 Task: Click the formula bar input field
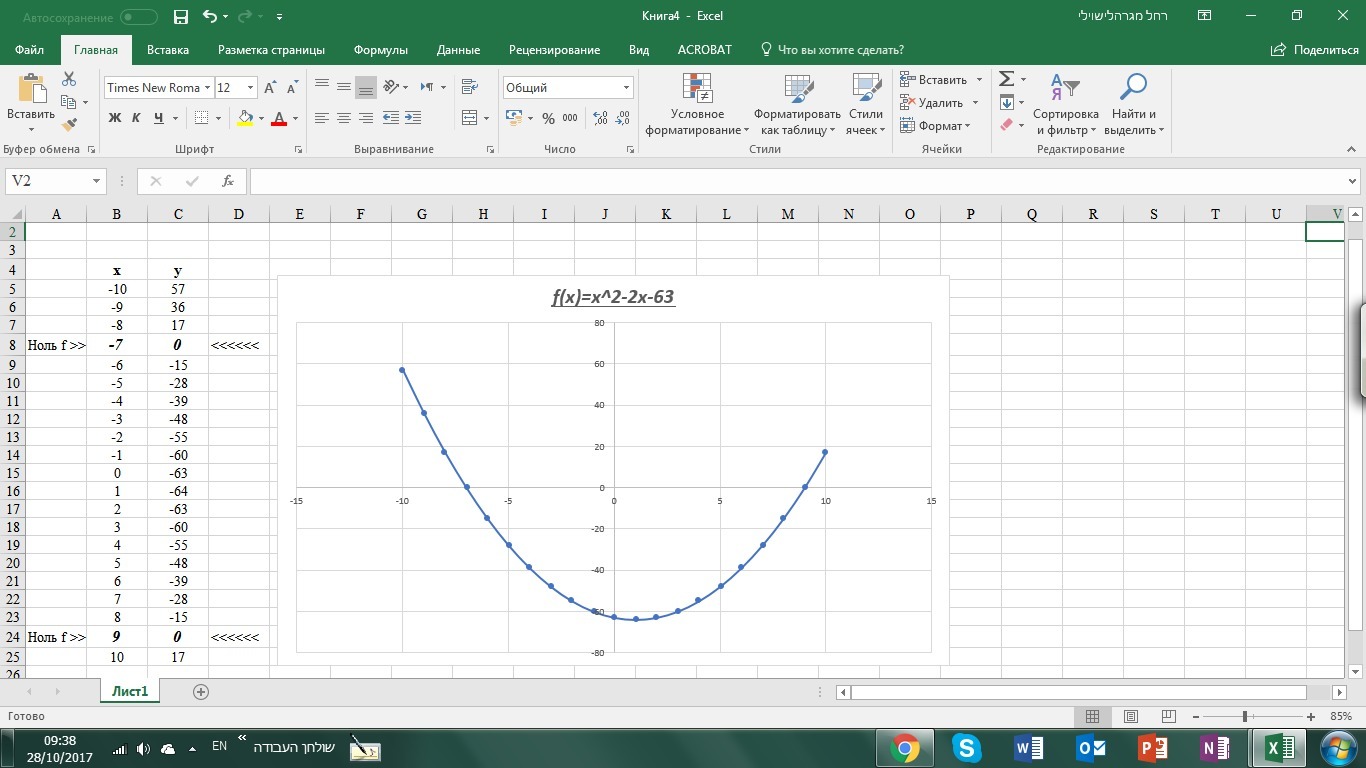[x=798, y=181]
